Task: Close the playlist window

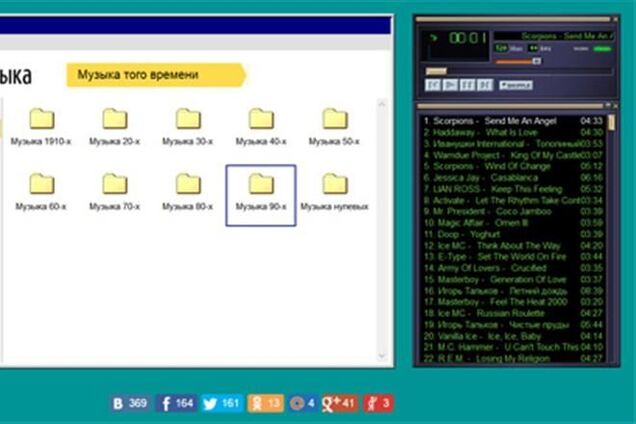Action: point(616,105)
